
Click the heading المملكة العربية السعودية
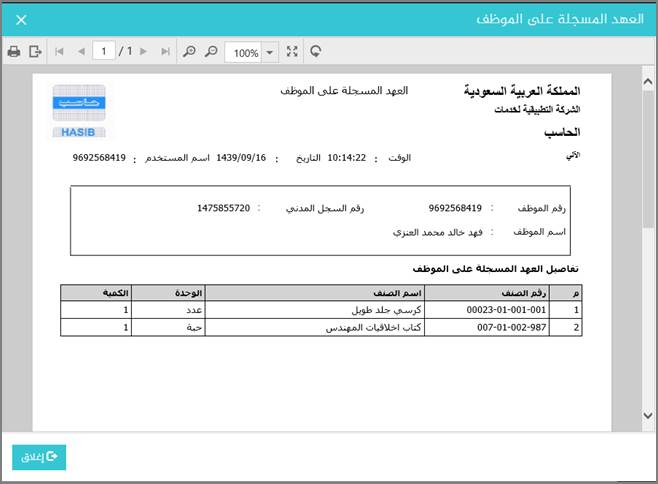[522, 90]
